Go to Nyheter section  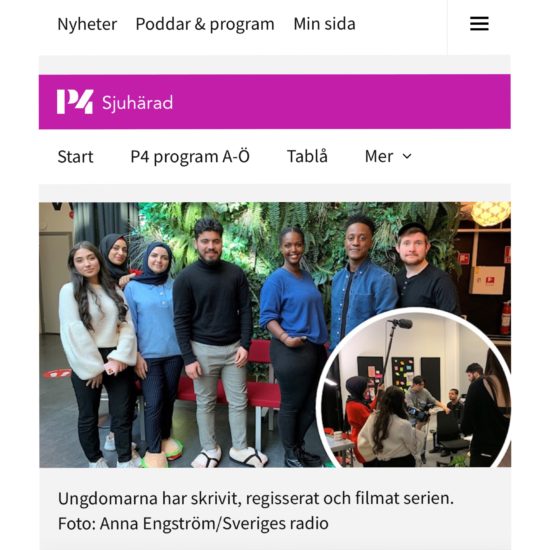[87, 24]
